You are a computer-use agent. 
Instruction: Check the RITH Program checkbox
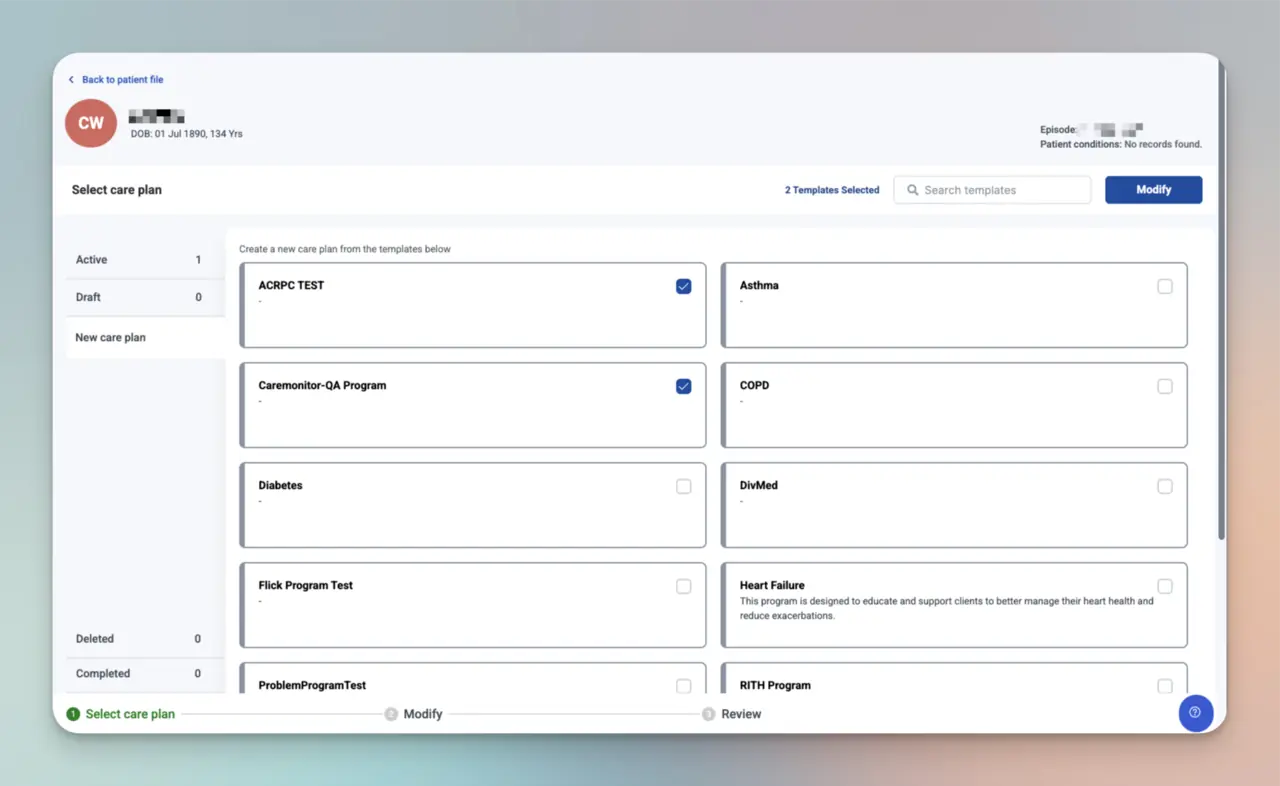(x=1165, y=686)
